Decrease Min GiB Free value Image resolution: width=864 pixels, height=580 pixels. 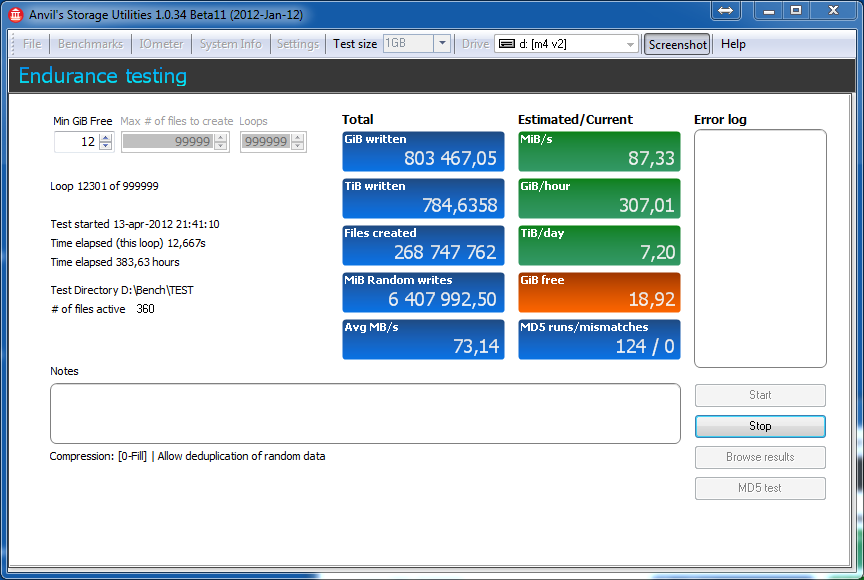click(106, 146)
